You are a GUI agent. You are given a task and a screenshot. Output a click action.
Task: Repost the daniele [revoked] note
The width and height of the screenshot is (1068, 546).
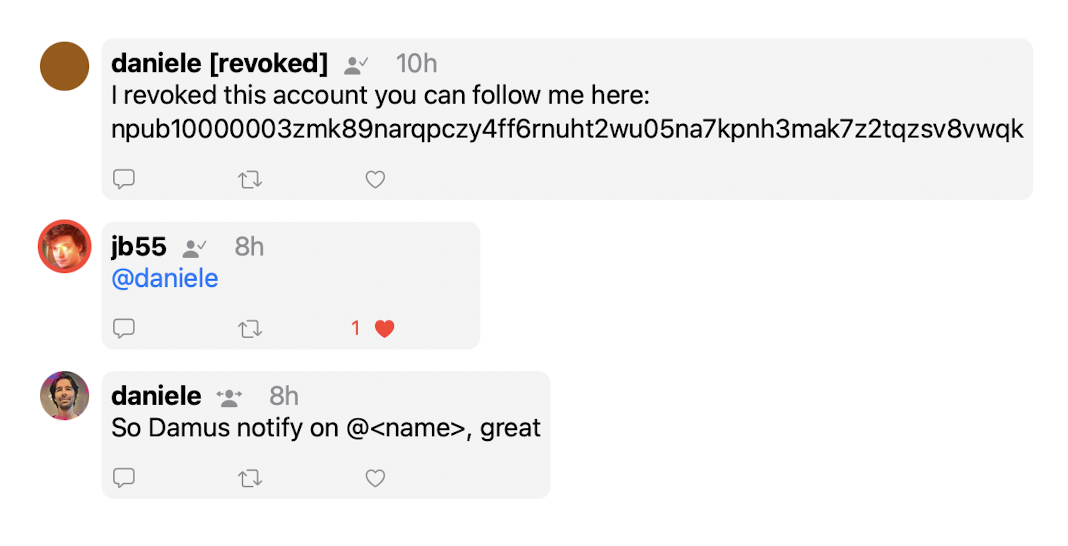click(x=249, y=180)
